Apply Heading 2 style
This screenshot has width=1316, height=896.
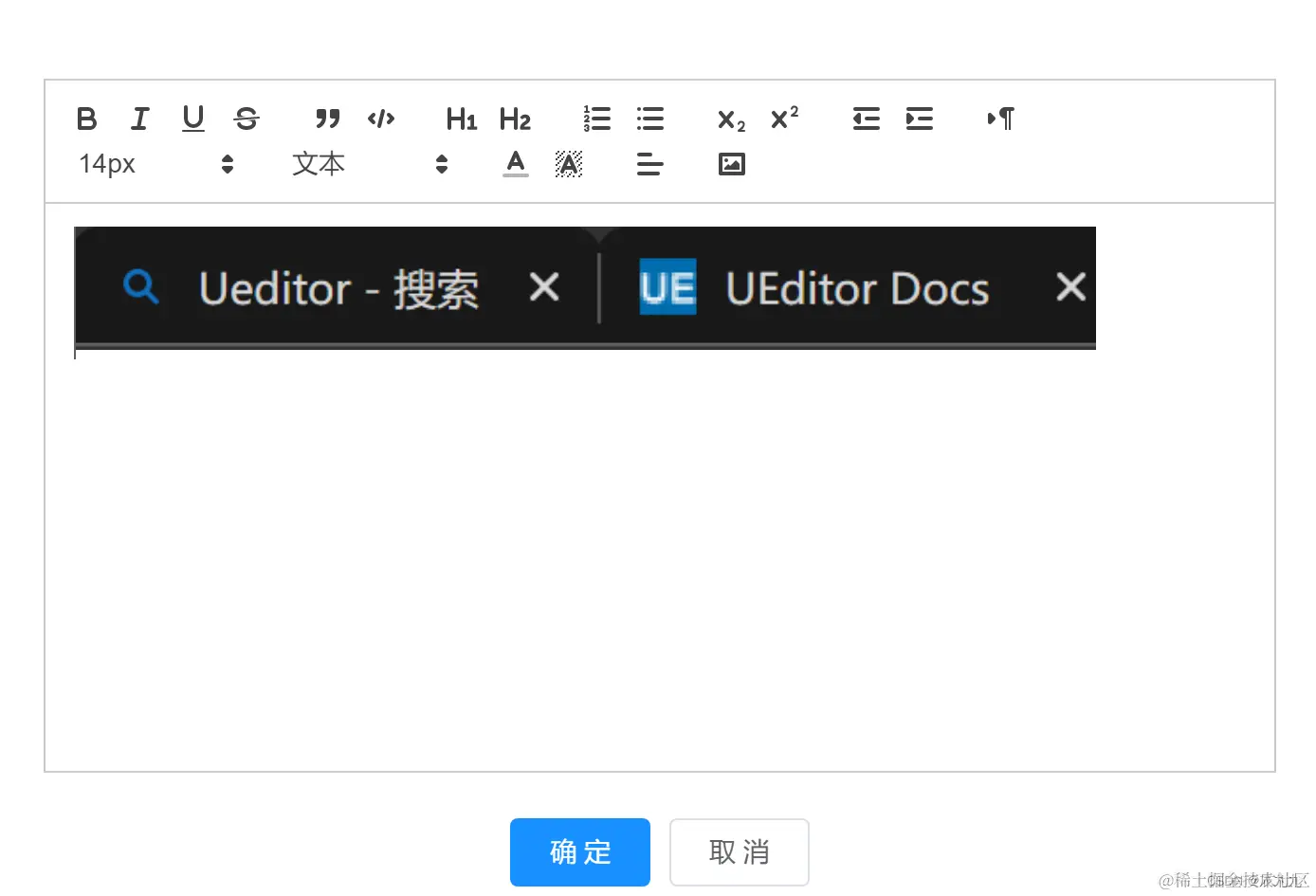pyautogui.click(x=515, y=119)
